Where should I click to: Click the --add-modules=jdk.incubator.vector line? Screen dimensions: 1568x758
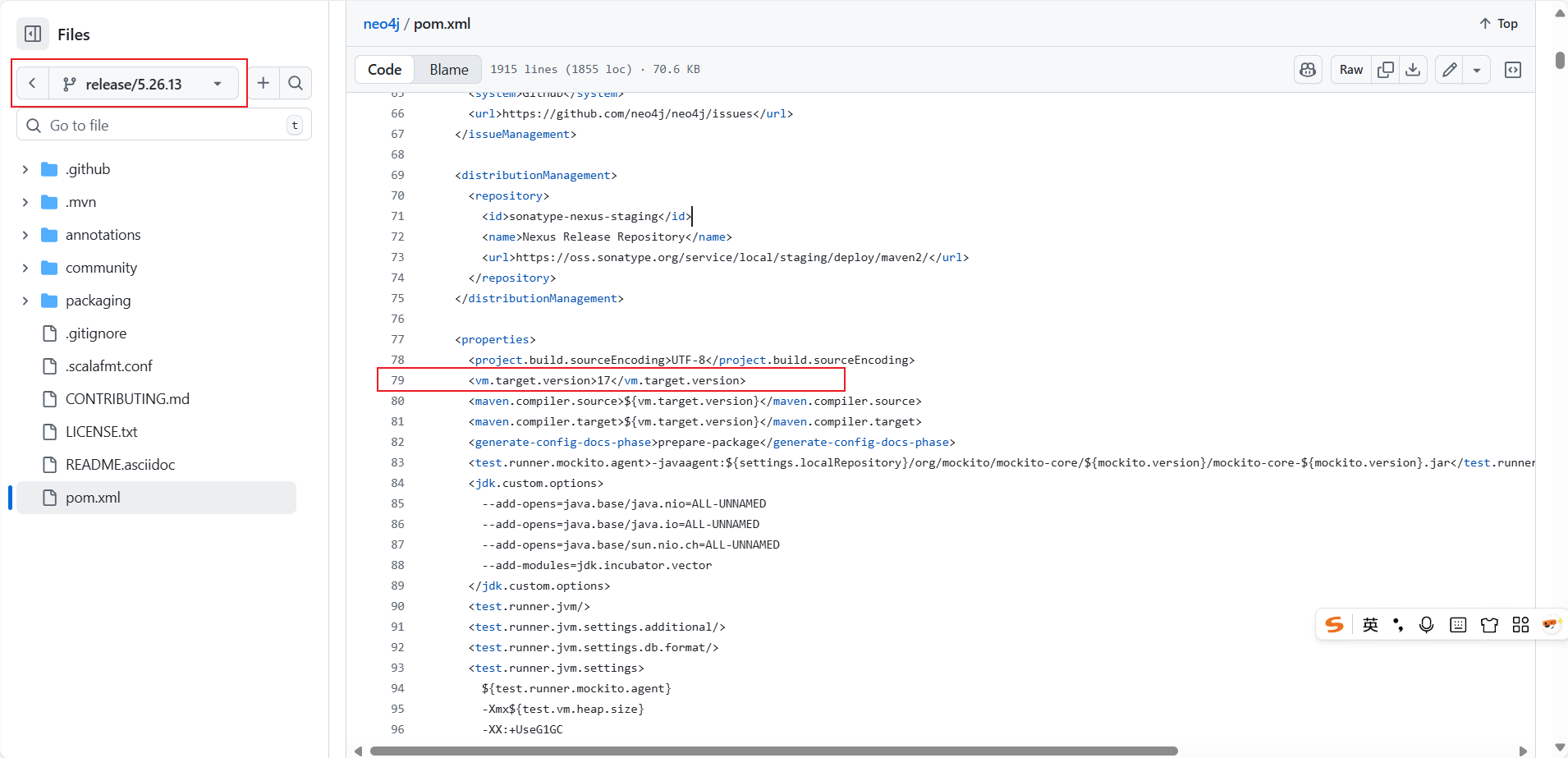click(597, 565)
